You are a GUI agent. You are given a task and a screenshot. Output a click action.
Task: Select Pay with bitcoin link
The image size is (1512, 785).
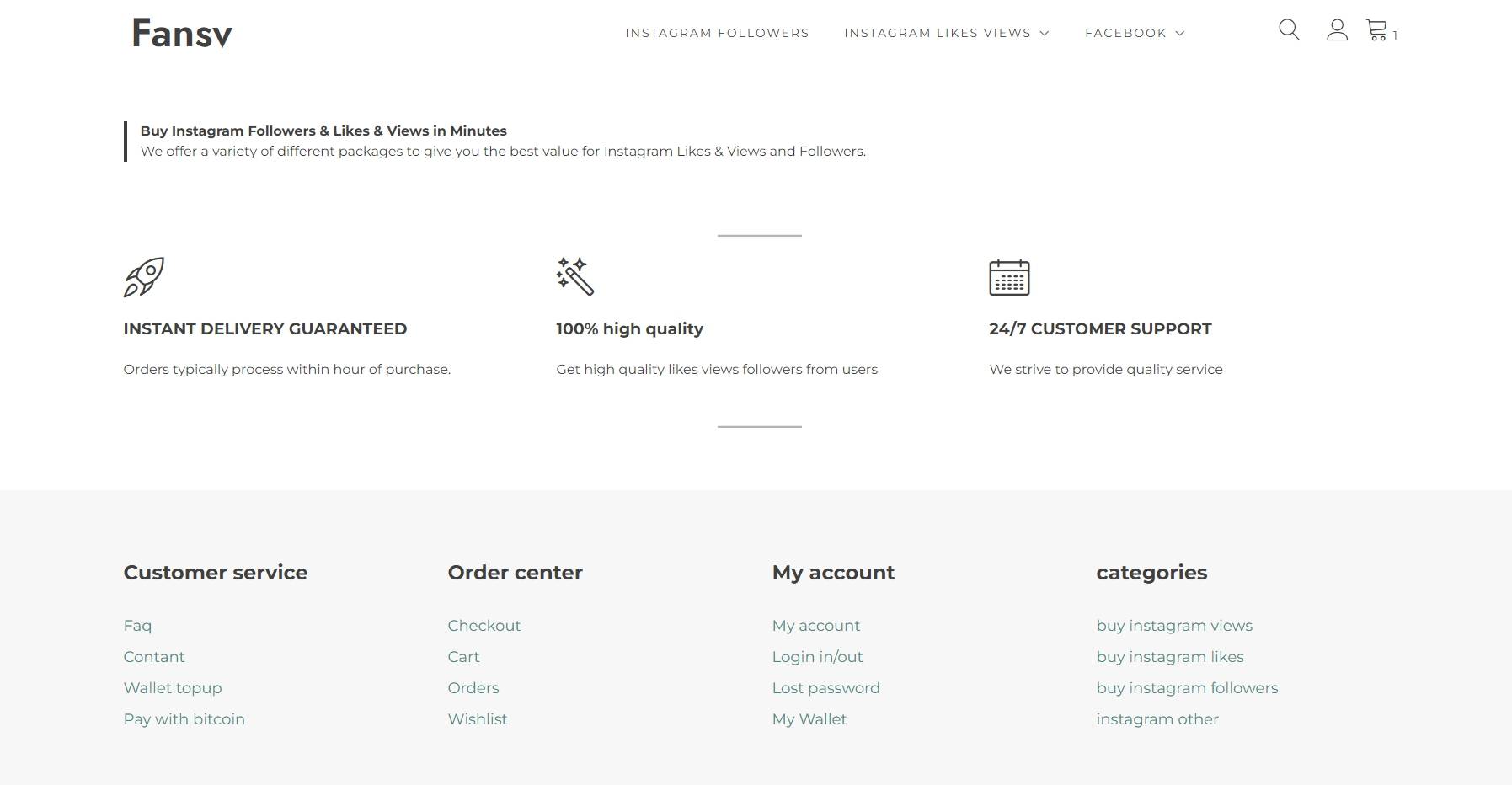(184, 719)
